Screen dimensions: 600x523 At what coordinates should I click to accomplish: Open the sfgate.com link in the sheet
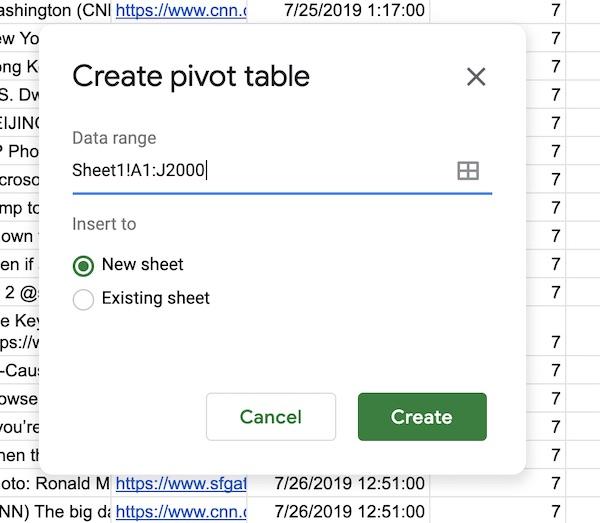[x=180, y=484]
